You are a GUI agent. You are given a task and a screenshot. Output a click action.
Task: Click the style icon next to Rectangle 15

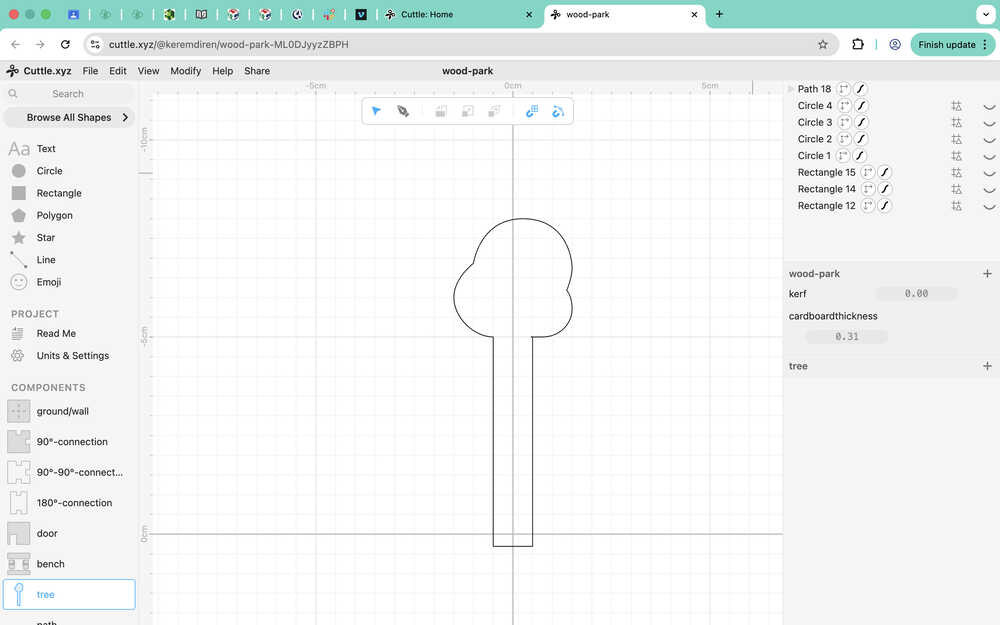[x=884, y=172]
